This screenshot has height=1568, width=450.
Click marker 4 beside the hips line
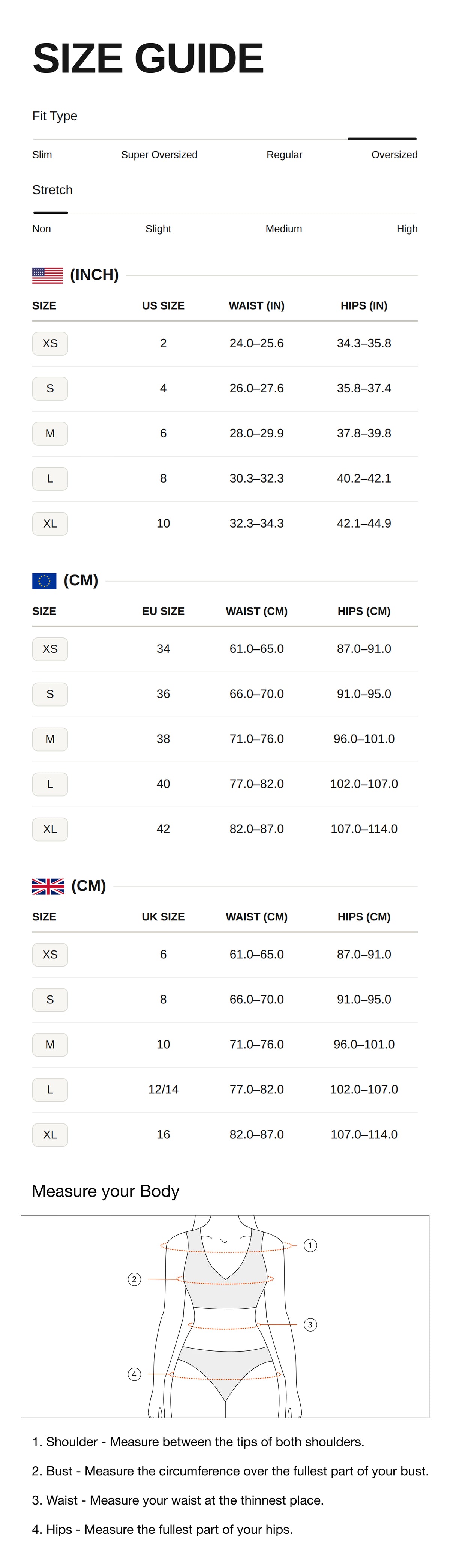(134, 1374)
